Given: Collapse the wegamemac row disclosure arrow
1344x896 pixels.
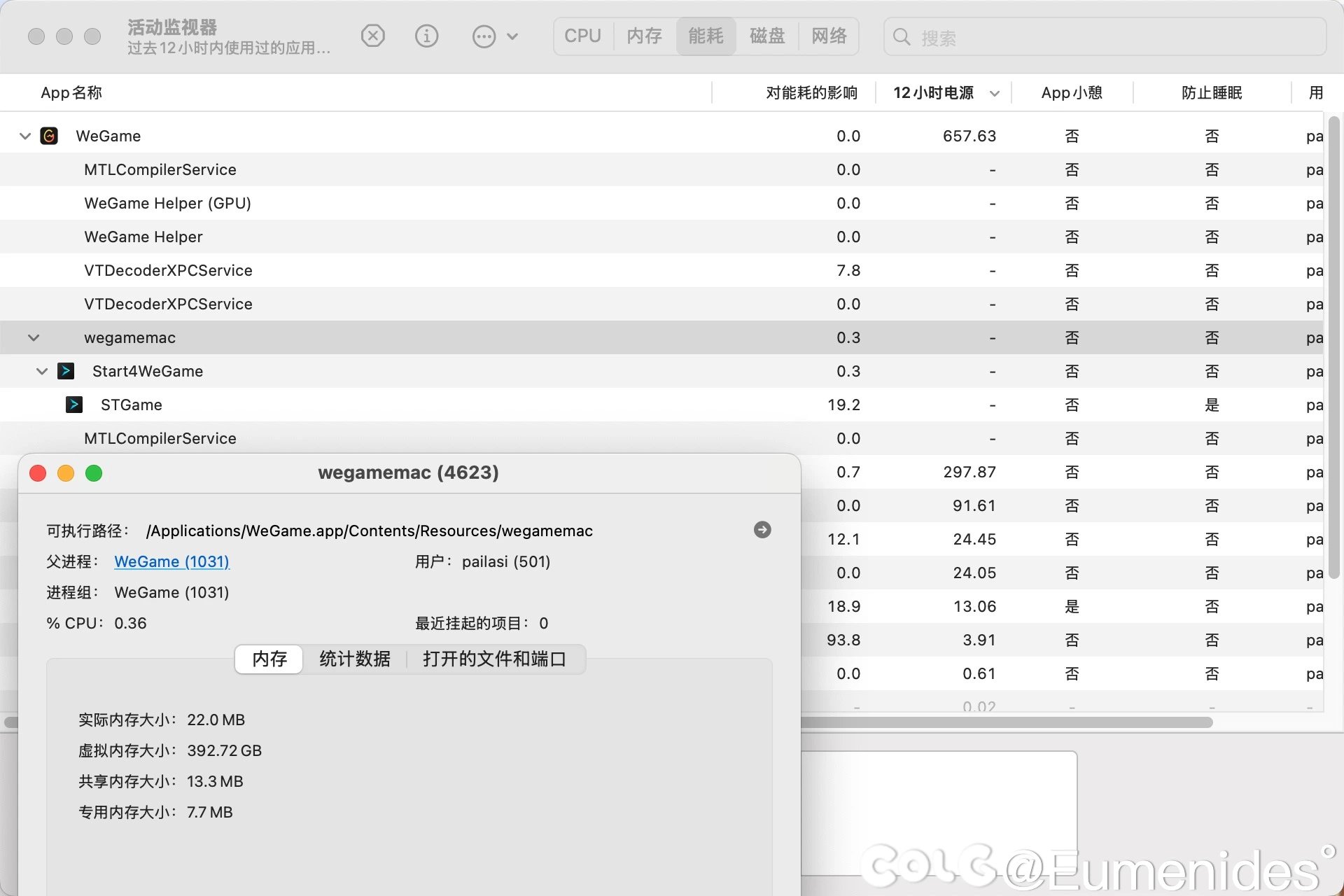Looking at the screenshot, I should click(34, 337).
